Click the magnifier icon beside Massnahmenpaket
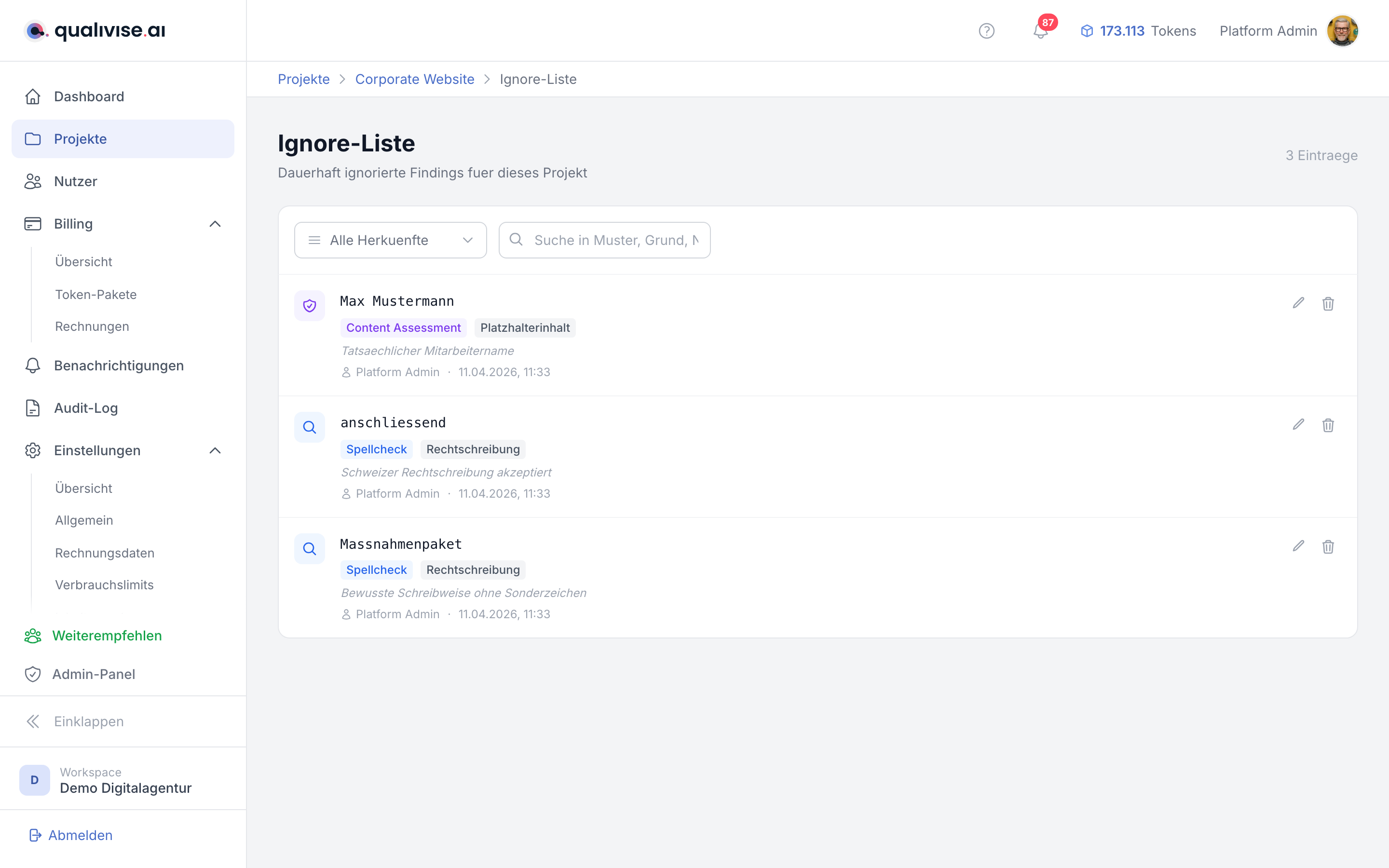 click(309, 549)
